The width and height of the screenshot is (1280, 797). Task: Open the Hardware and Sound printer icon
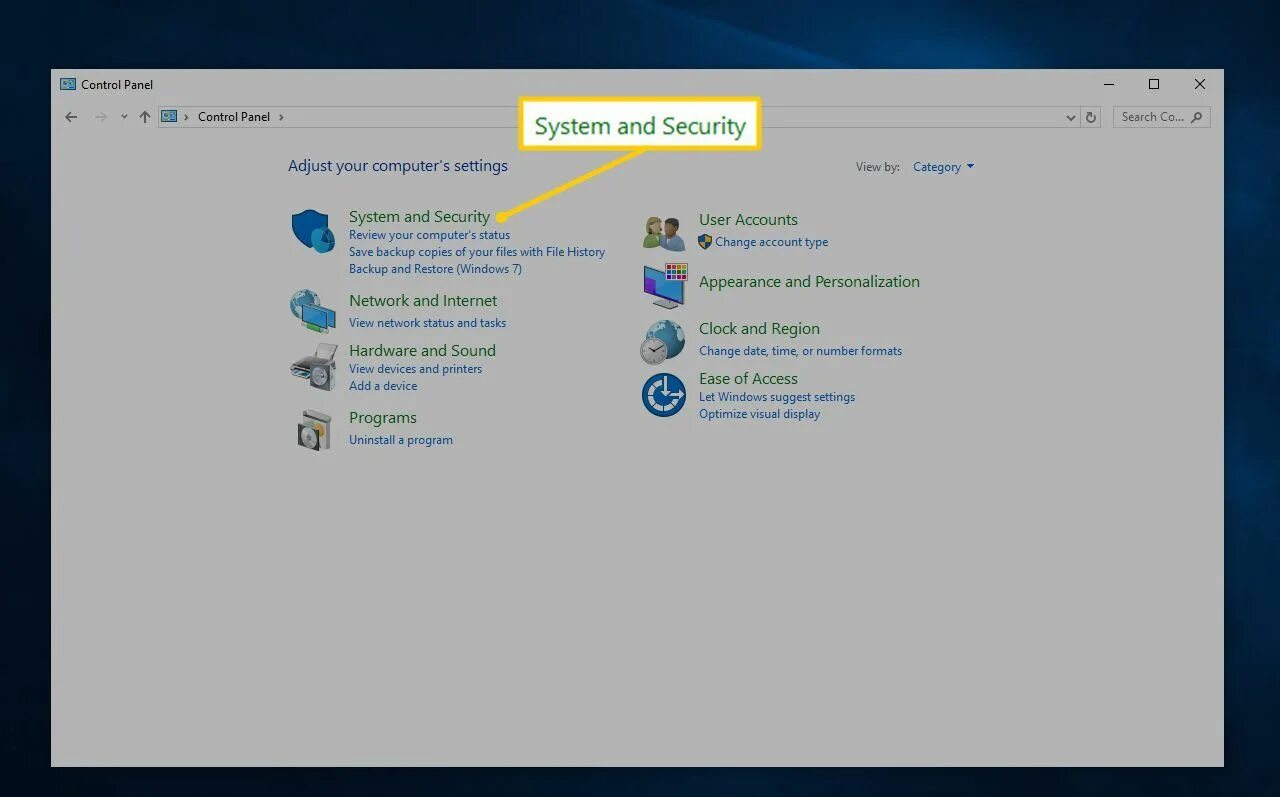[x=313, y=367]
